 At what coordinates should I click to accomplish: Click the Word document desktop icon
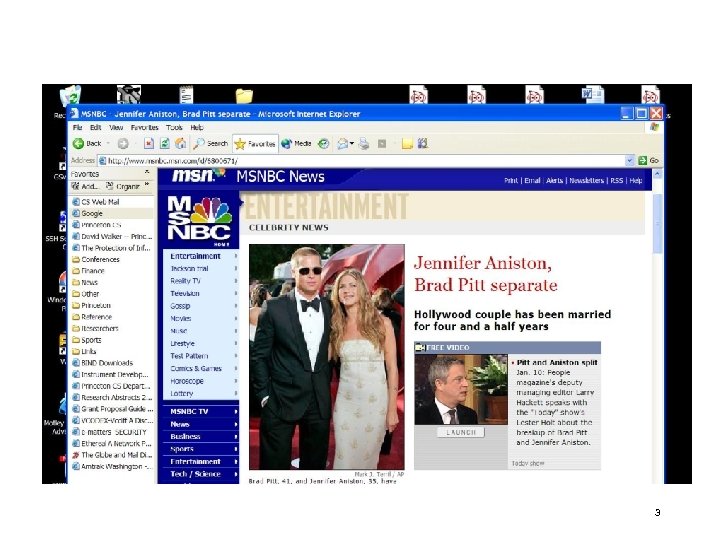pyautogui.click(x=592, y=94)
